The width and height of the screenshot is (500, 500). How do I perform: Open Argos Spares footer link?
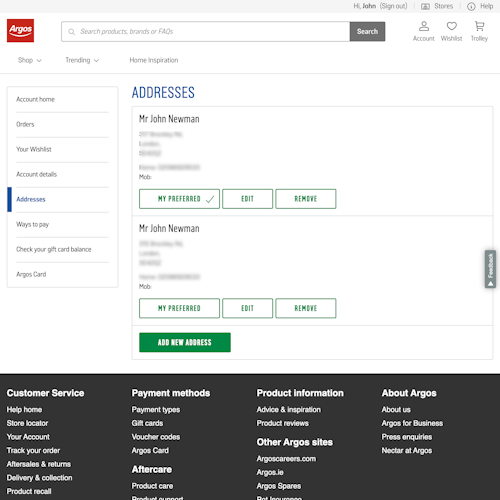coord(279,486)
